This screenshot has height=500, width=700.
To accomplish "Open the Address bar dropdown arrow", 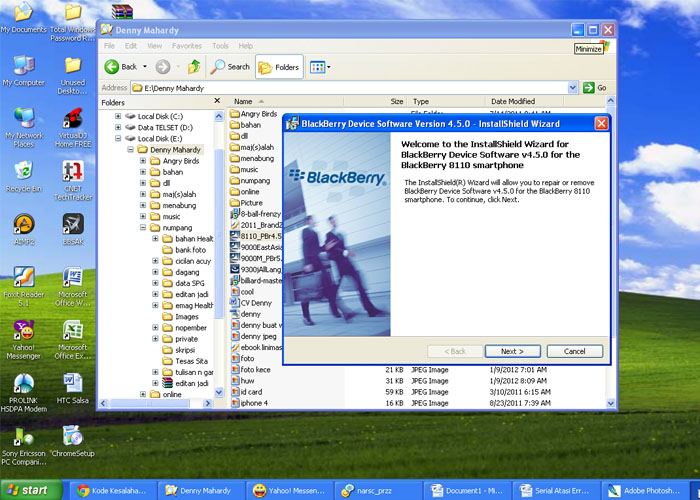I will pyautogui.click(x=573, y=88).
